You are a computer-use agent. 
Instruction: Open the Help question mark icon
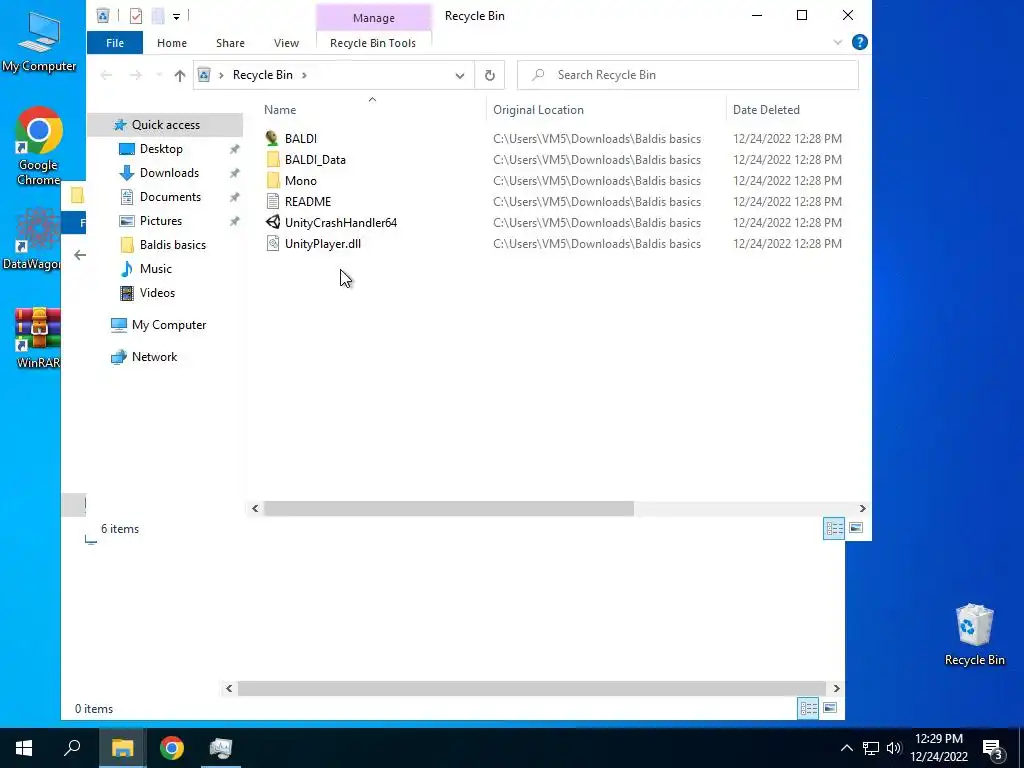pos(859,42)
